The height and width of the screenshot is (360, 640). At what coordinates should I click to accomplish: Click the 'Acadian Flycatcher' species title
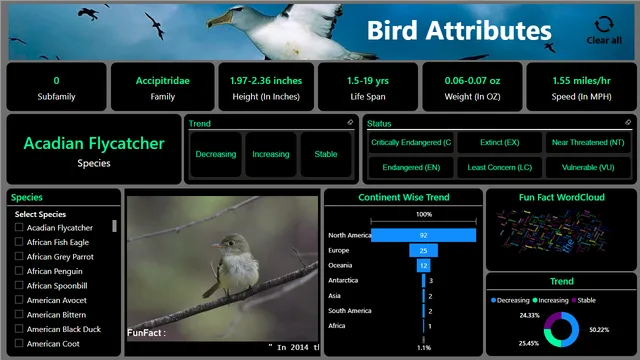pos(94,143)
